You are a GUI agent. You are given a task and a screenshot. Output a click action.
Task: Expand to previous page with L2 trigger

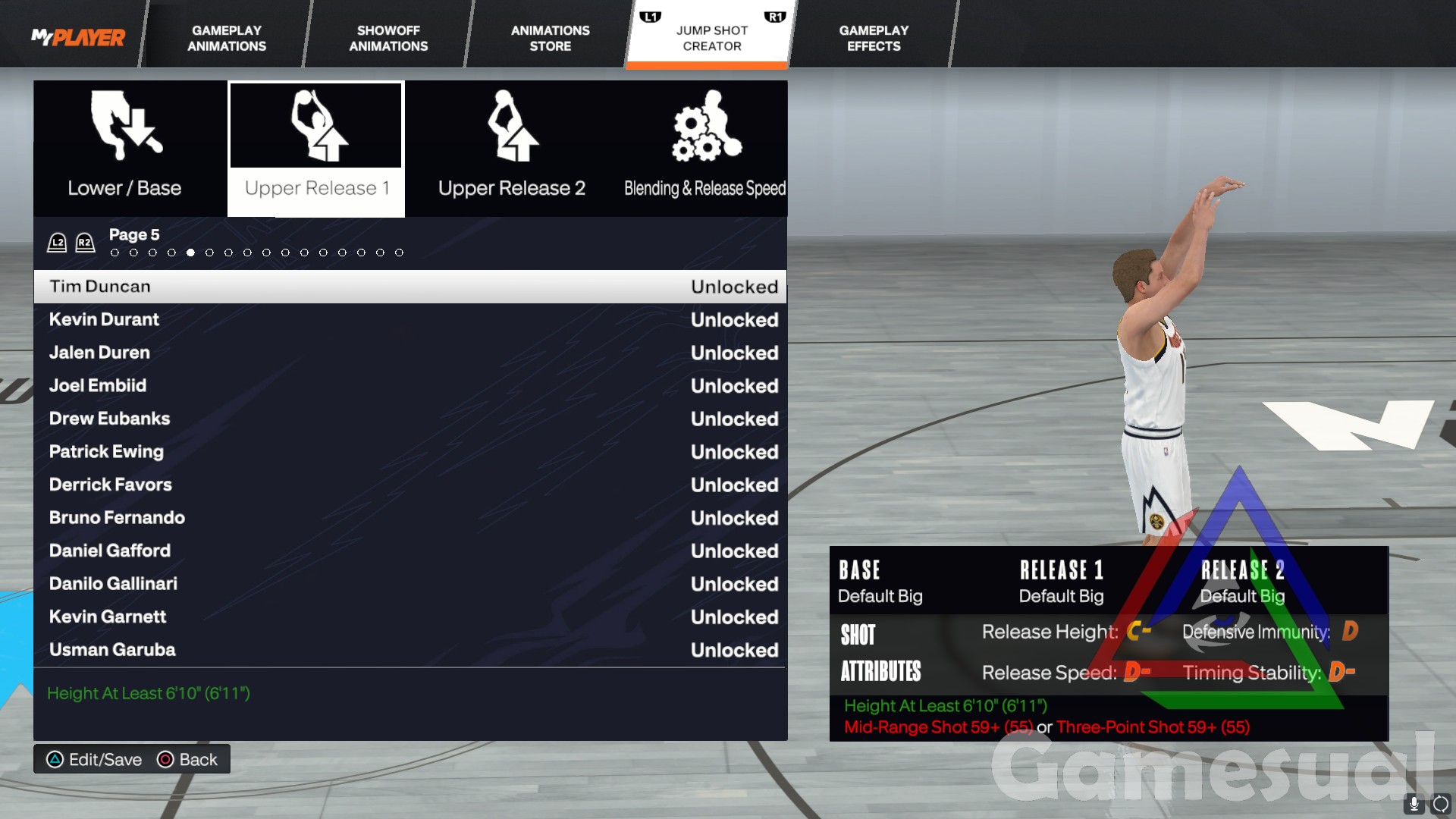click(56, 244)
